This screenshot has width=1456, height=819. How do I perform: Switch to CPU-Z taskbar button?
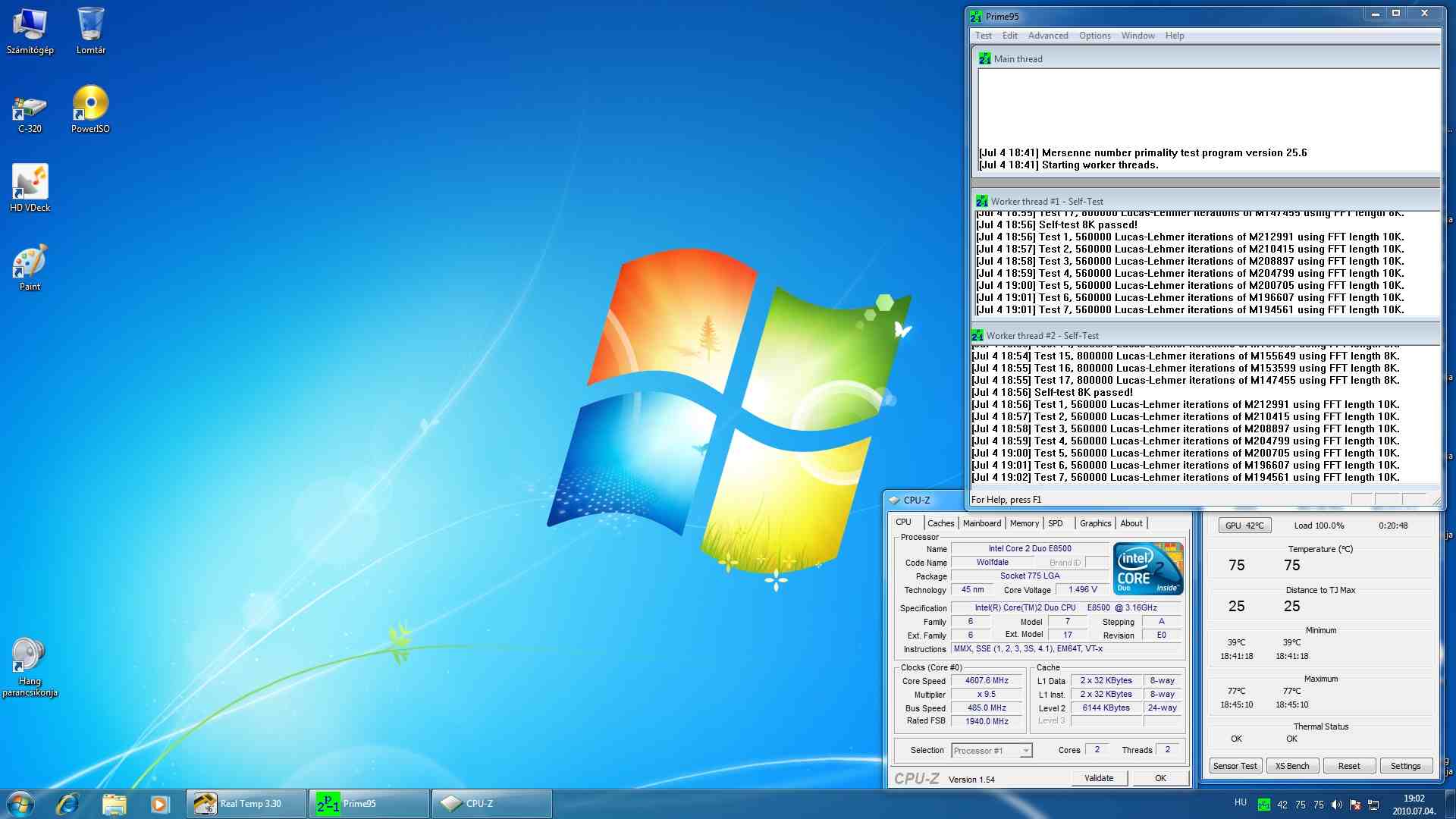(x=492, y=804)
